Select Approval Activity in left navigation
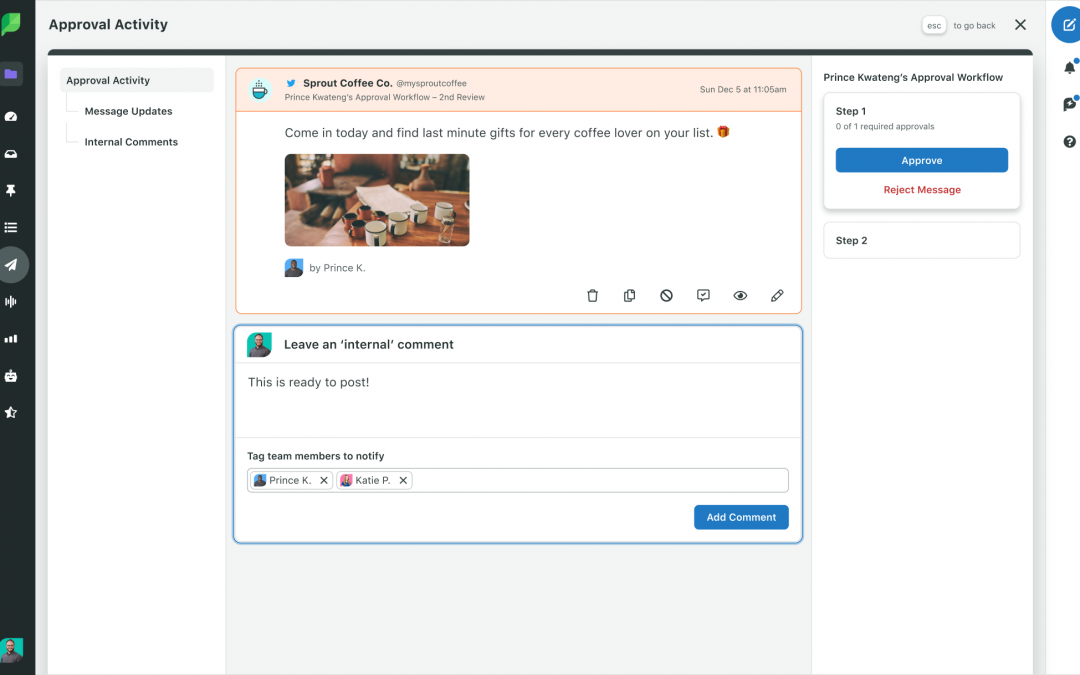Image resolution: width=1080 pixels, height=675 pixels. tap(137, 81)
